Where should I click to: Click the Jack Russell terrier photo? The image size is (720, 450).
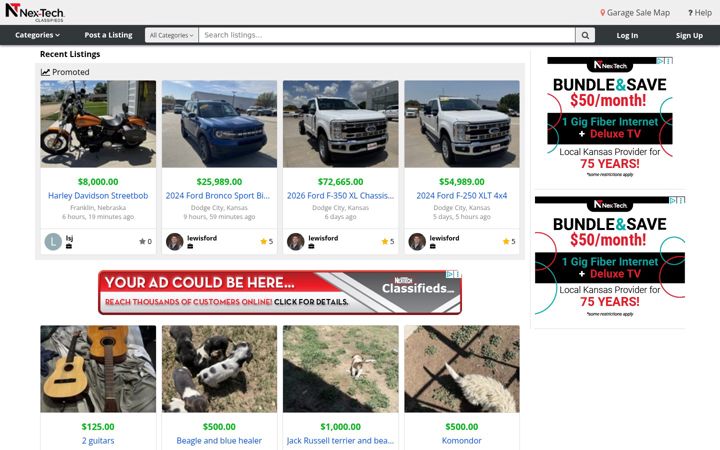(x=341, y=369)
